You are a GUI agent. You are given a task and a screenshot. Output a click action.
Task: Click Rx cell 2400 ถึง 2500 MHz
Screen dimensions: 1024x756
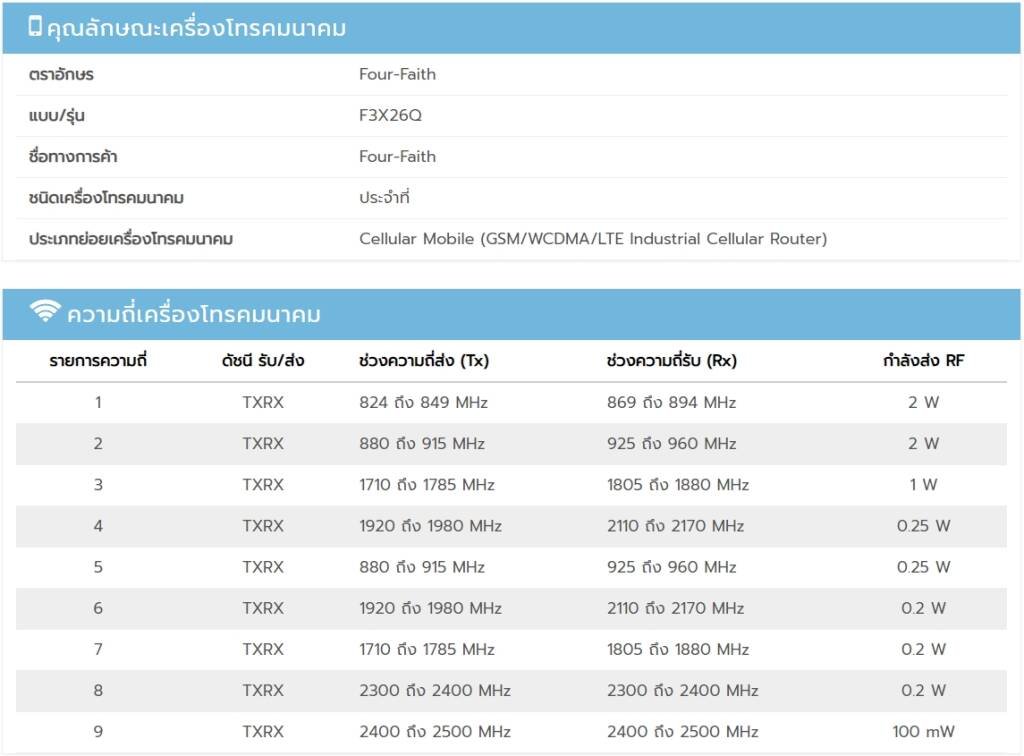(682, 731)
